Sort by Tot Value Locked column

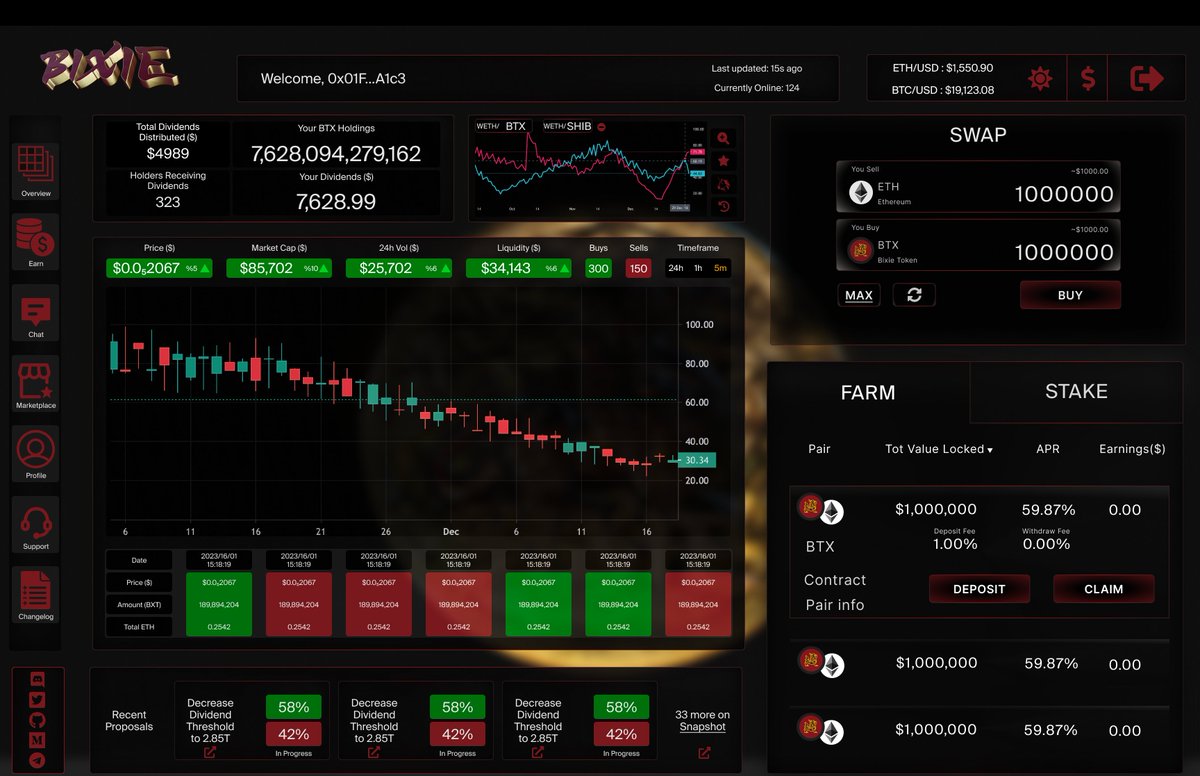(x=938, y=449)
